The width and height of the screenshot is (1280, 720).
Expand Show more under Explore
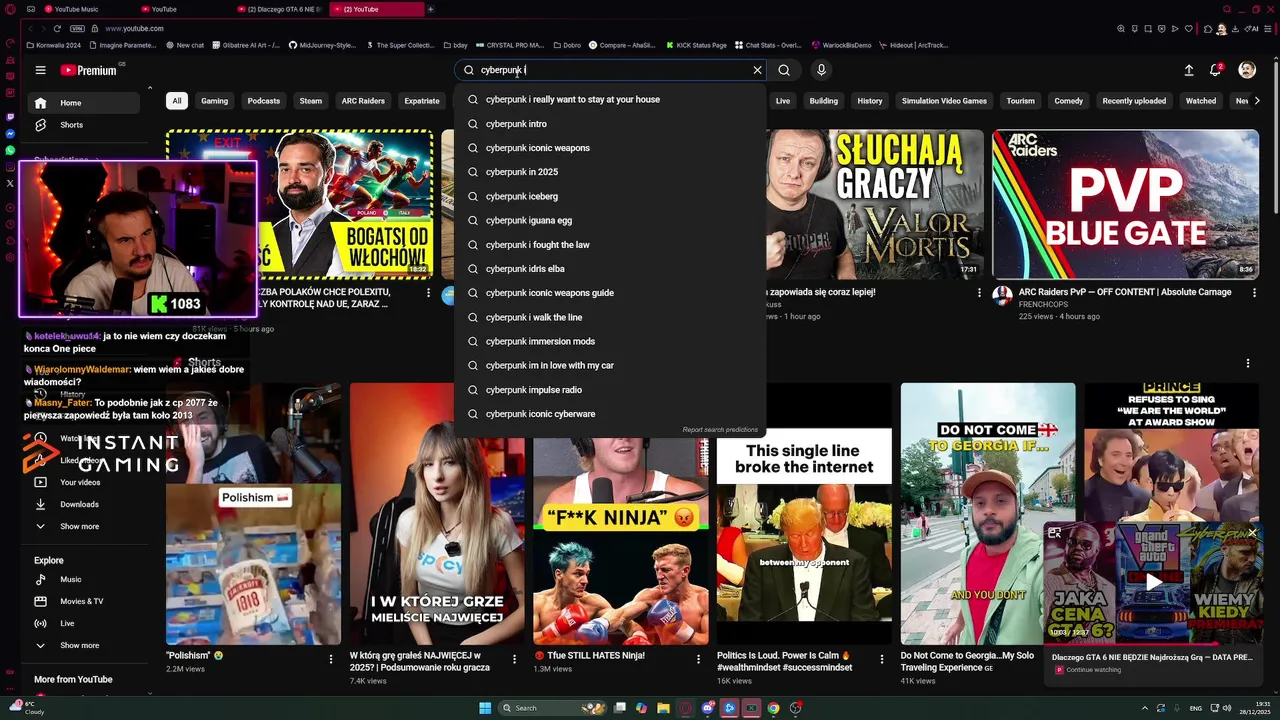84,645
